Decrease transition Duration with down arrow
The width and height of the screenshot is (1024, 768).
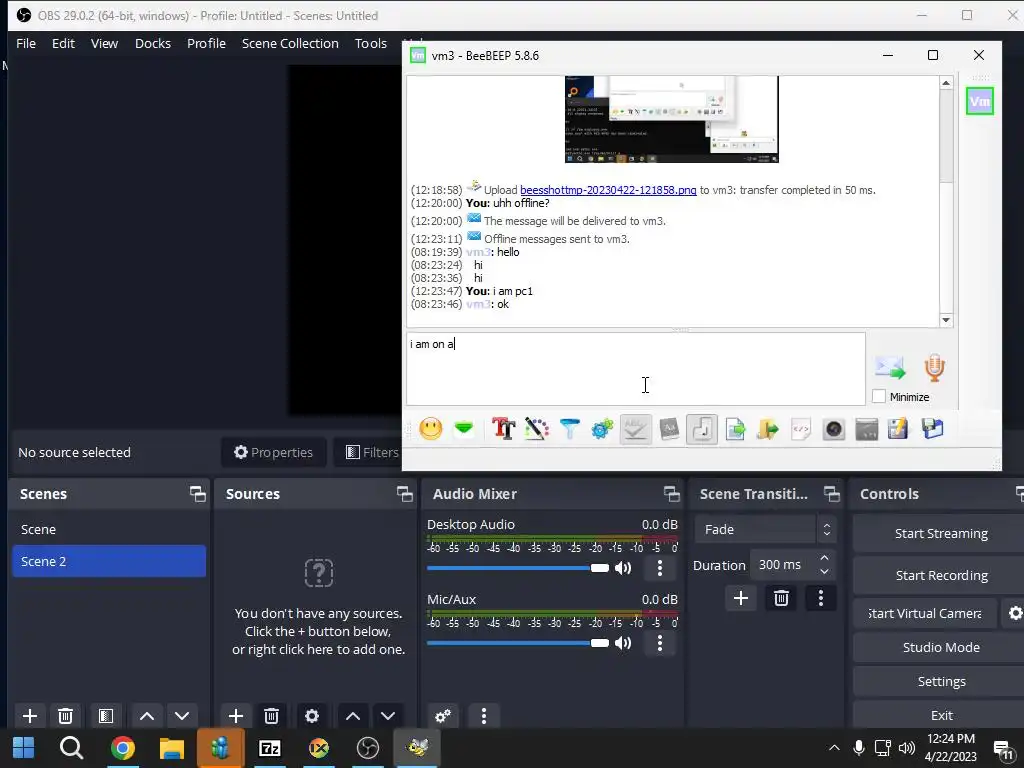coord(824,572)
